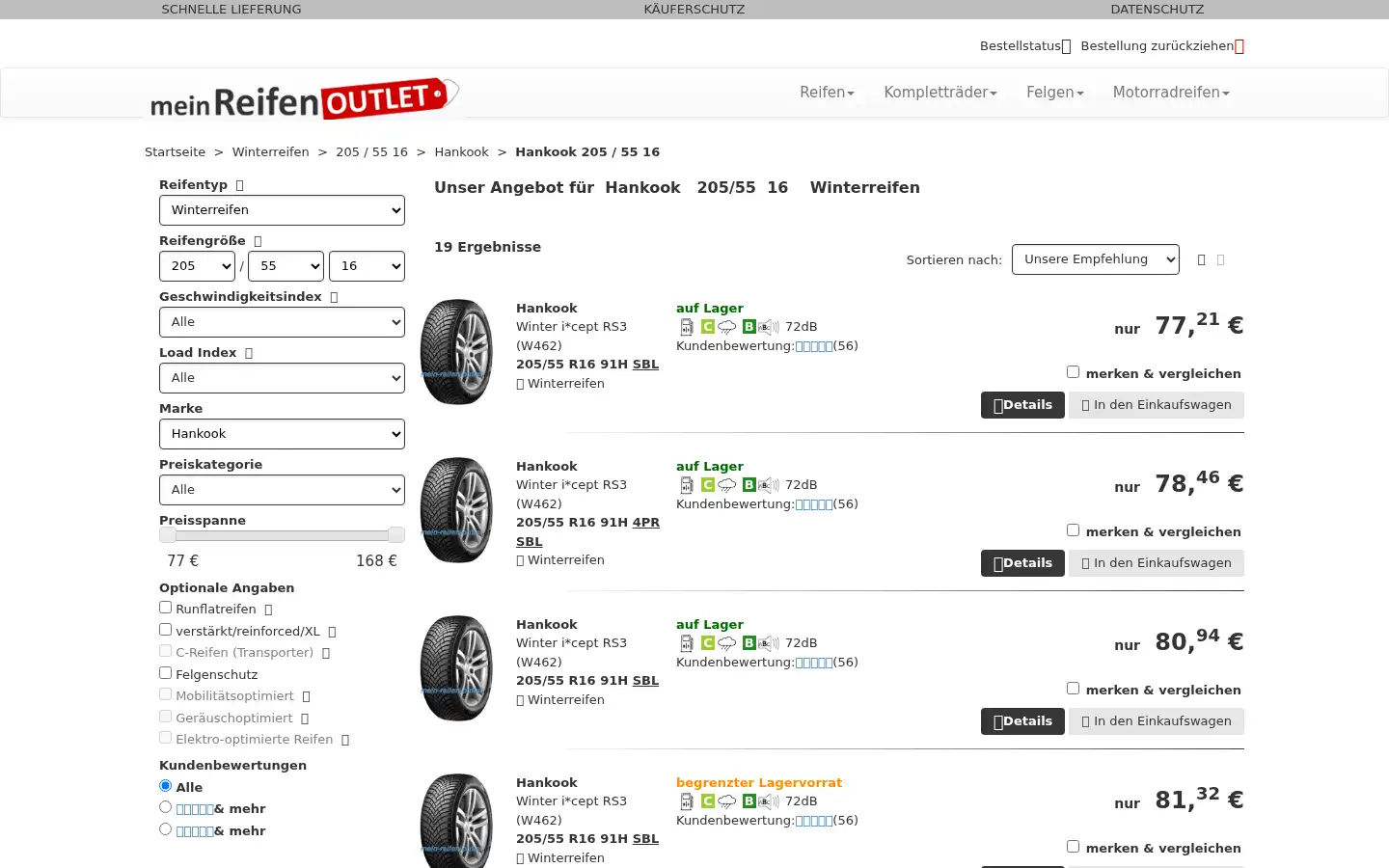Image resolution: width=1389 pixels, height=868 pixels.
Task: Click noise speaker icon for 77,21 € tire
Action: (769, 327)
